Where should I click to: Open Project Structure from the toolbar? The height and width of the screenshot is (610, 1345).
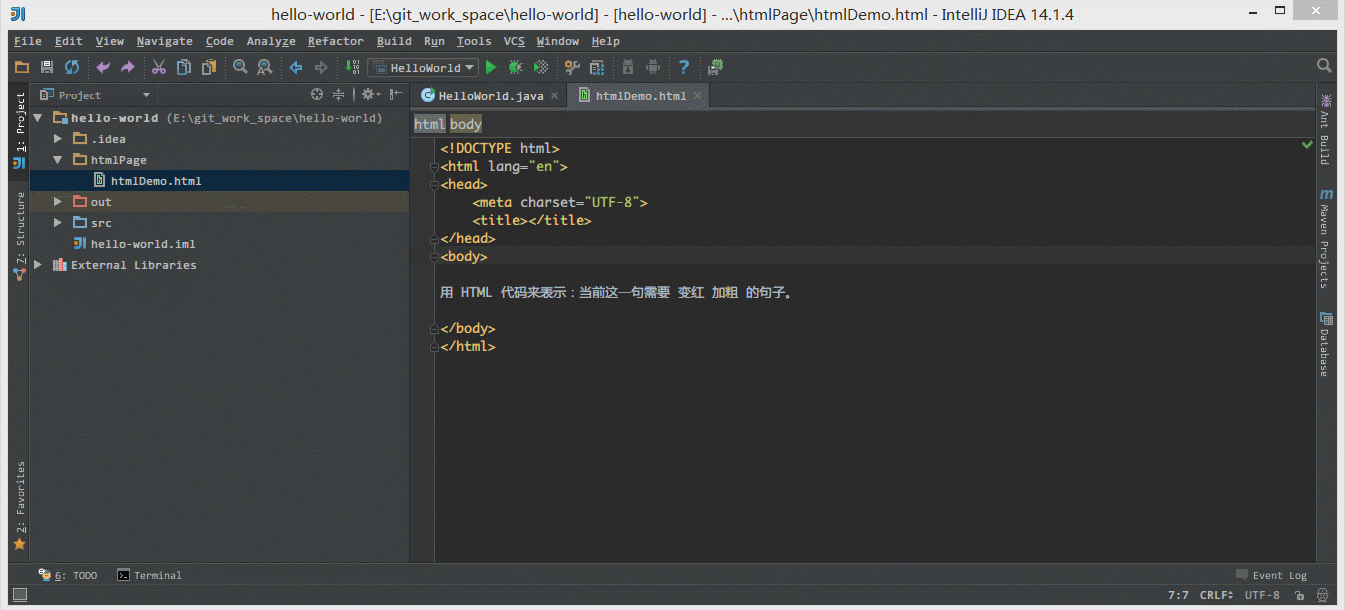[597, 68]
